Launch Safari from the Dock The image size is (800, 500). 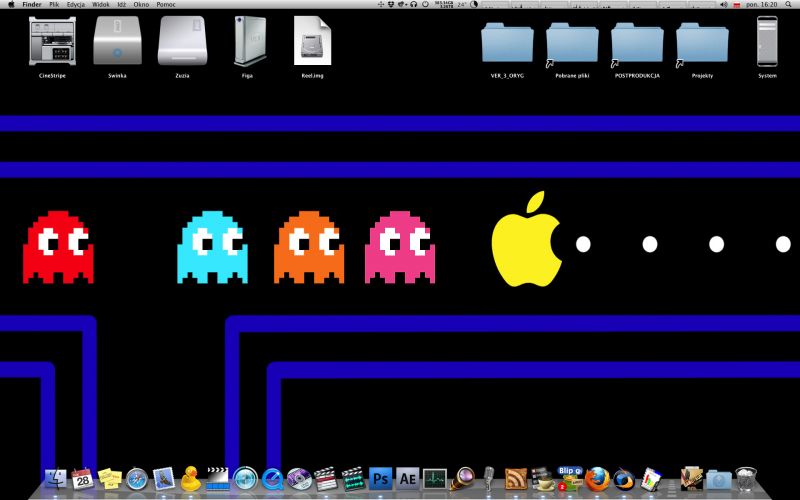point(137,479)
